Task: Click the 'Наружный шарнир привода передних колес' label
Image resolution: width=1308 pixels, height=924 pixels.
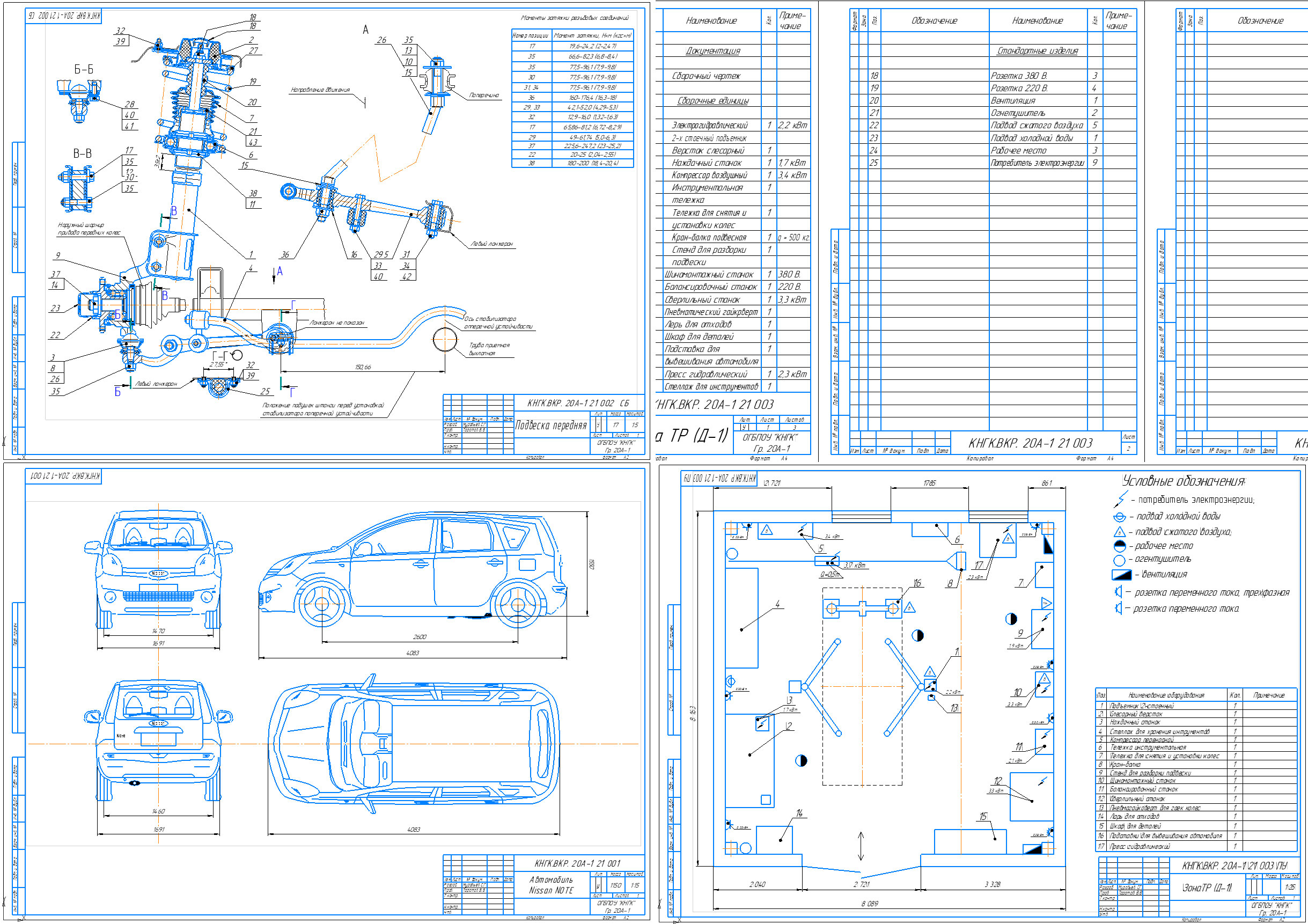Action: coord(89,229)
